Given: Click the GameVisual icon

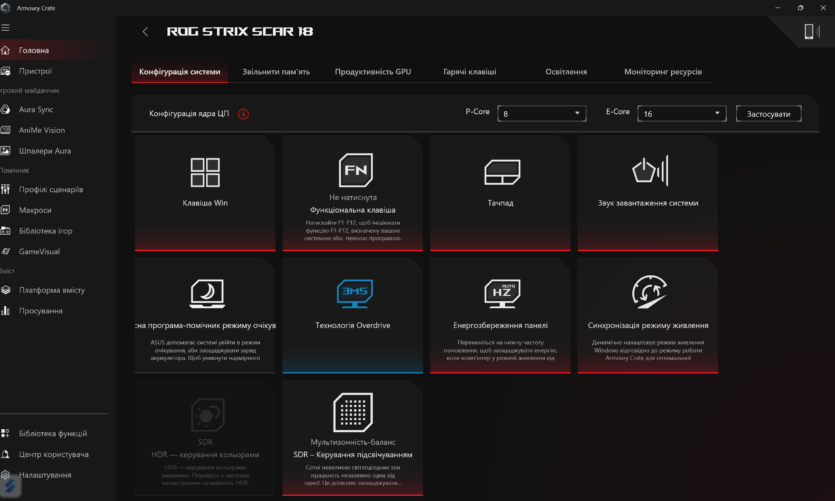Looking at the screenshot, I should [x=5, y=251].
